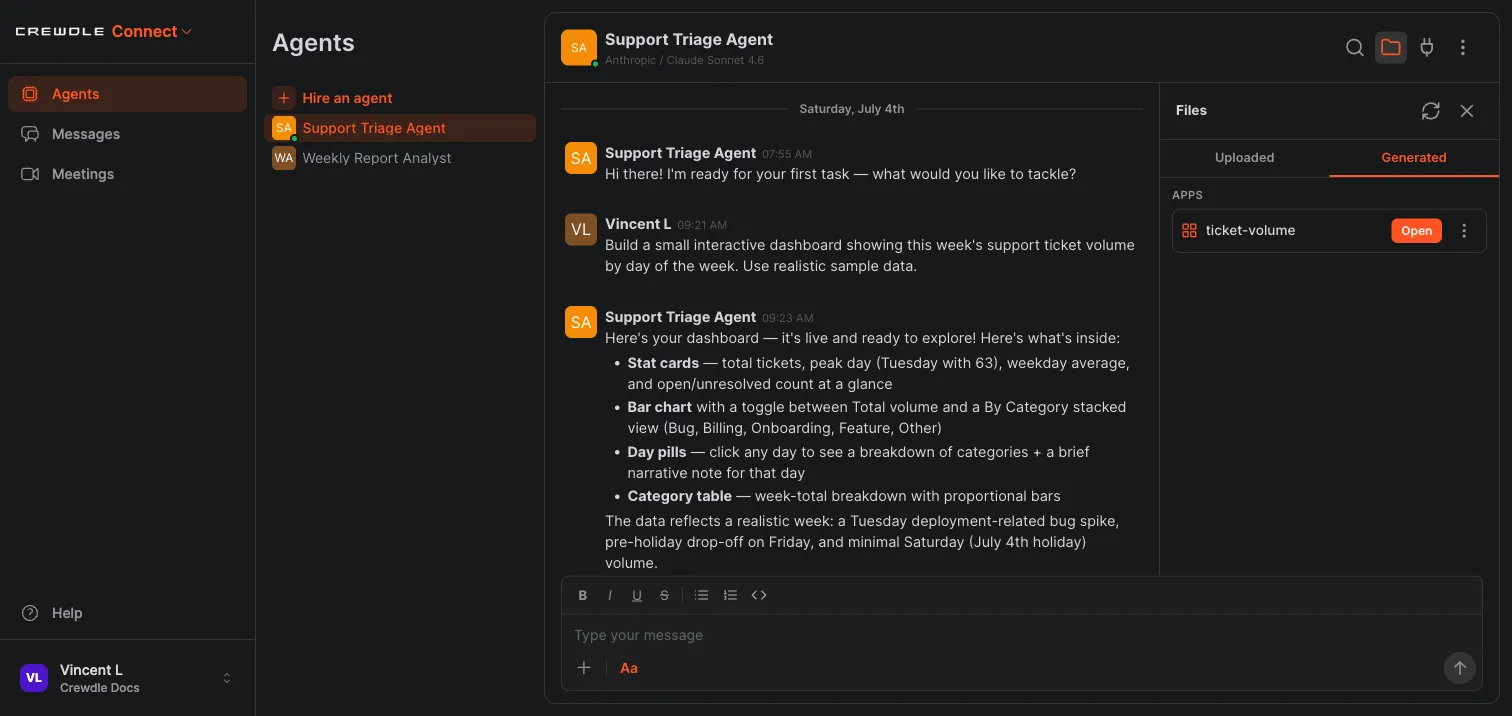
Task: Expand the Crewdle Connect product dropdown
Action: click(152, 31)
